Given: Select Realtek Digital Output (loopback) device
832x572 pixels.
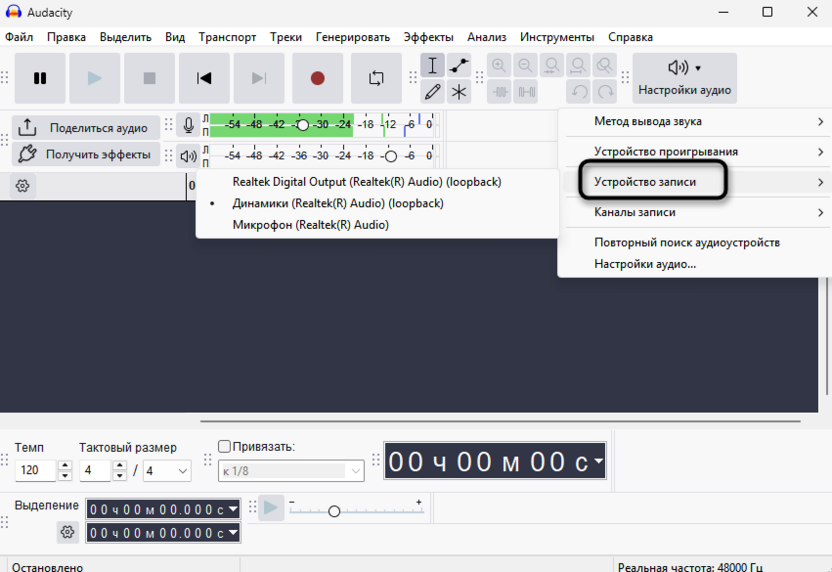Looking at the screenshot, I should point(377,182).
